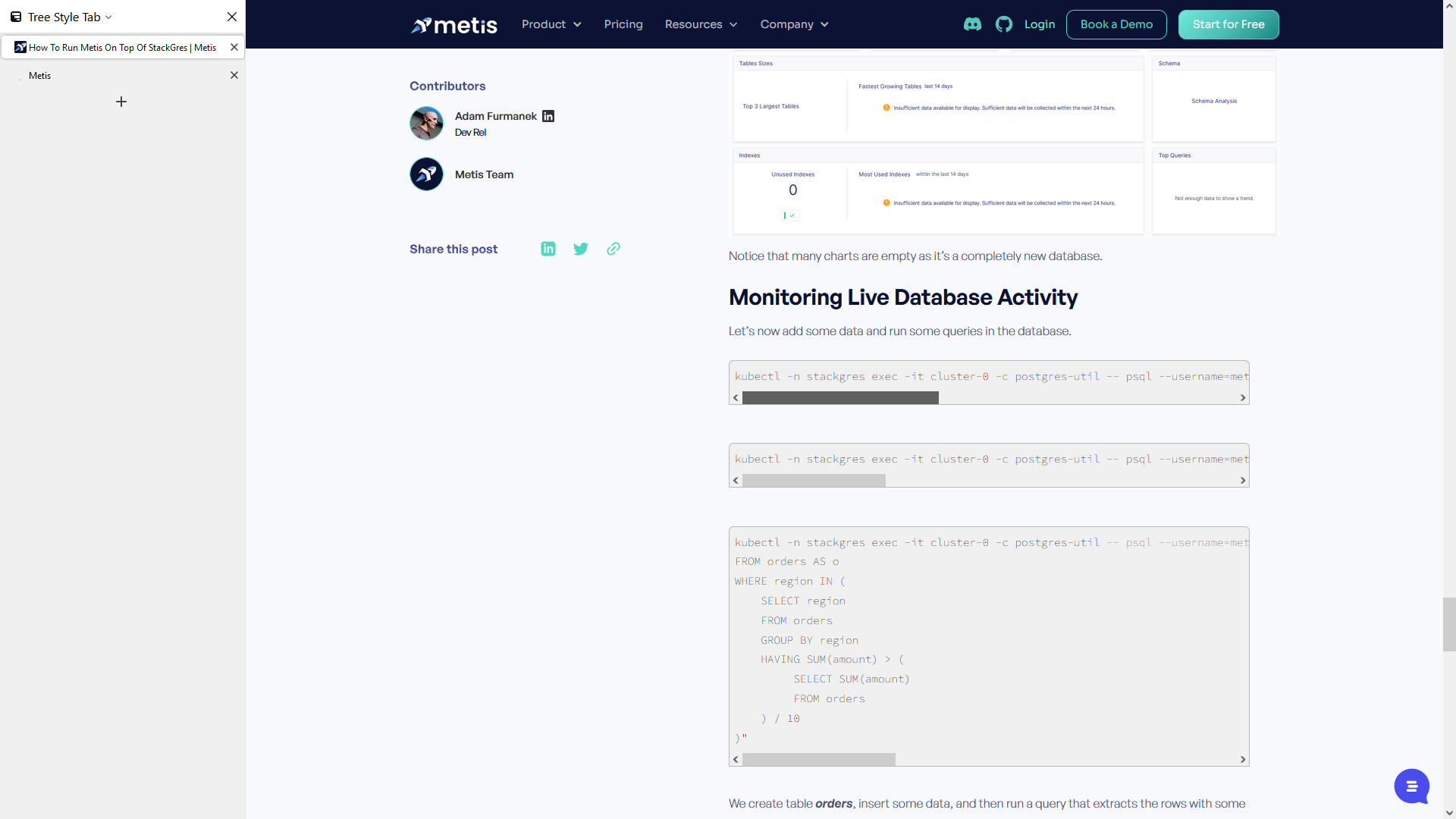Close the Tree Style Tab sidebar

click(232, 17)
